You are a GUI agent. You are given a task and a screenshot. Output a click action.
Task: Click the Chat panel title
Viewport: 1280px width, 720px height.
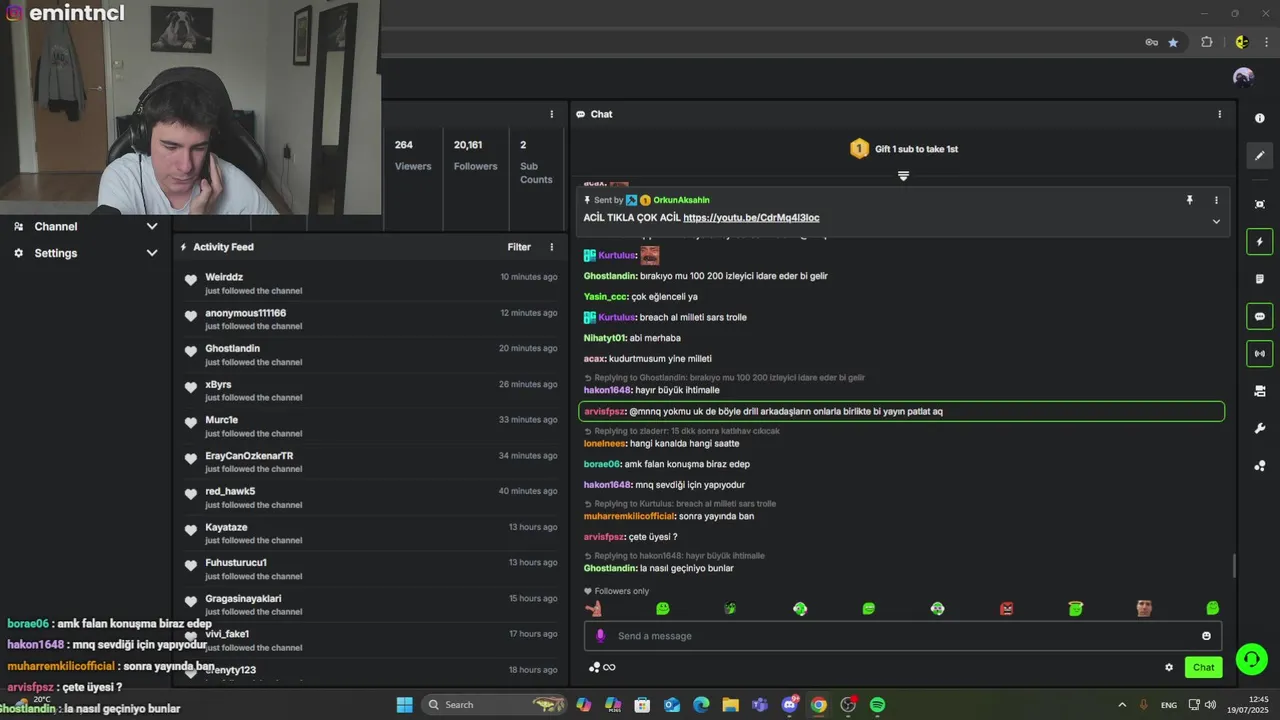click(601, 114)
